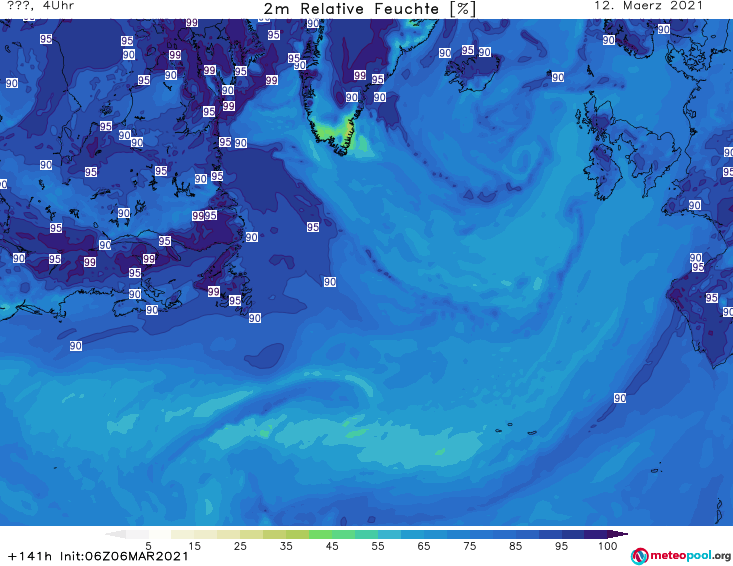Click the '25' value on the color scale
Image resolution: width=733 pixels, height=566 pixels.
click(x=240, y=546)
